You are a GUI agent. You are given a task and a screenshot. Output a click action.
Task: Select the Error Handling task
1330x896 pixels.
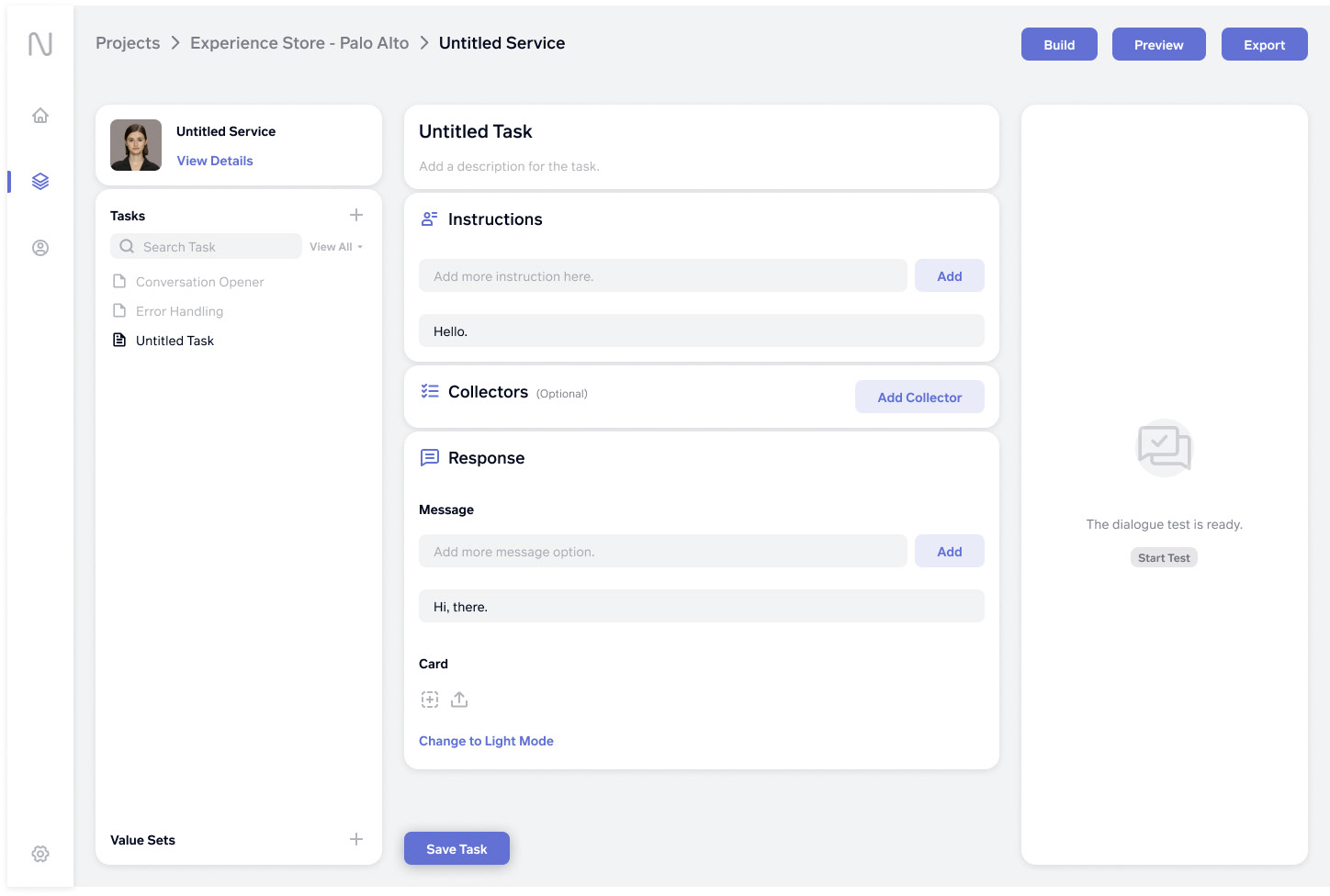click(179, 311)
